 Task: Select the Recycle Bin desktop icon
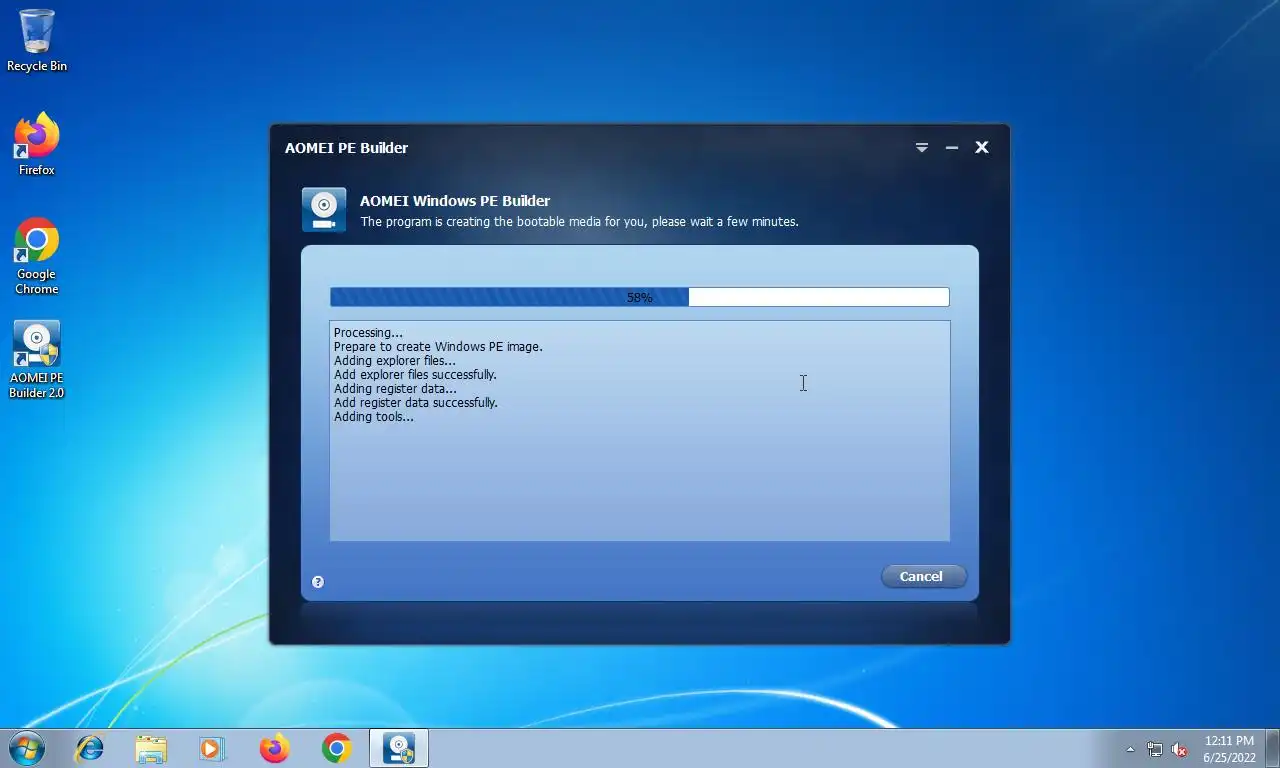coord(37,41)
